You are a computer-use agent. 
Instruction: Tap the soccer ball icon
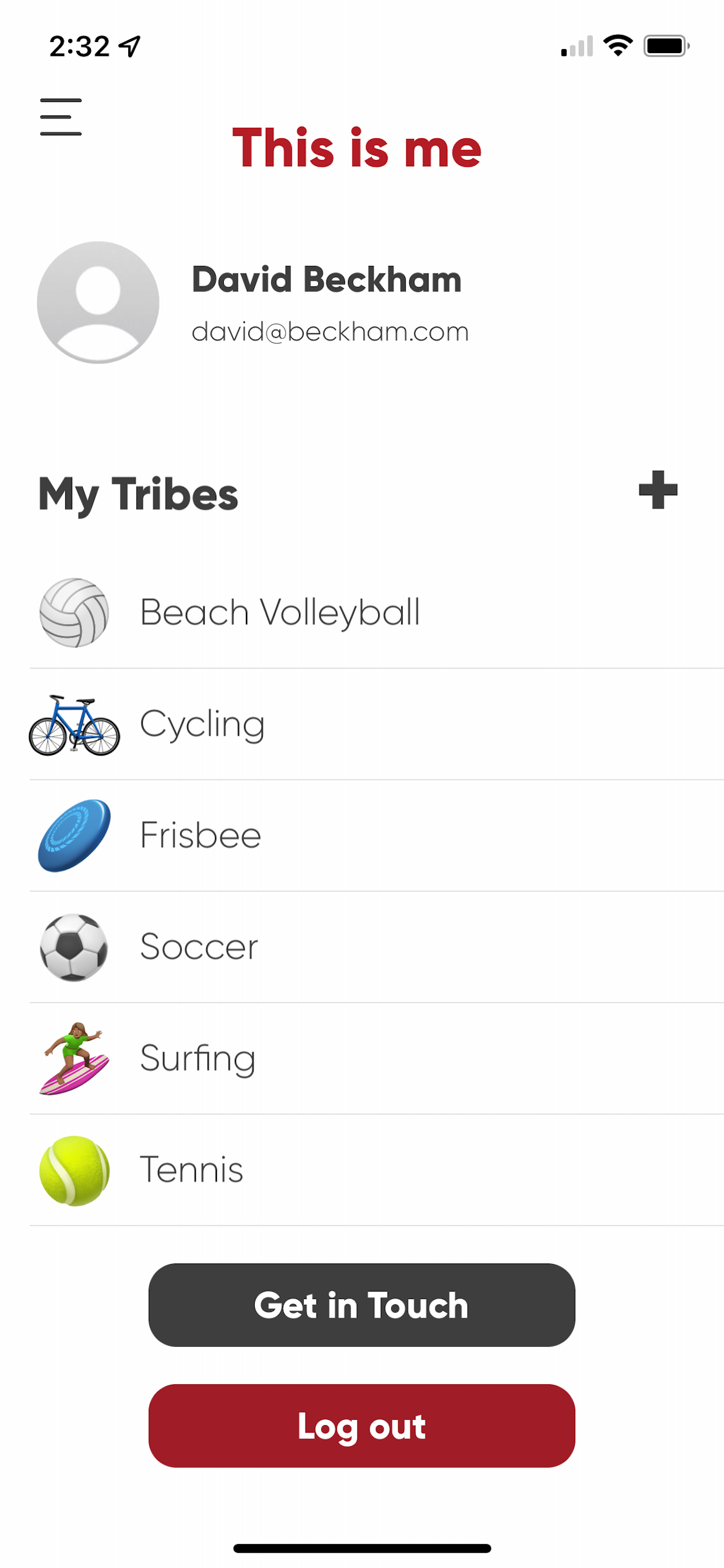(x=74, y=947)
